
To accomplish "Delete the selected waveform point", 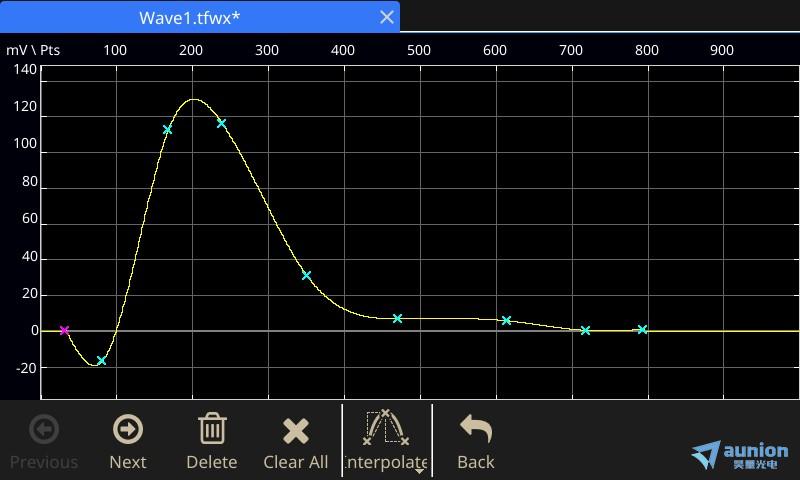I will coord(212,442).
